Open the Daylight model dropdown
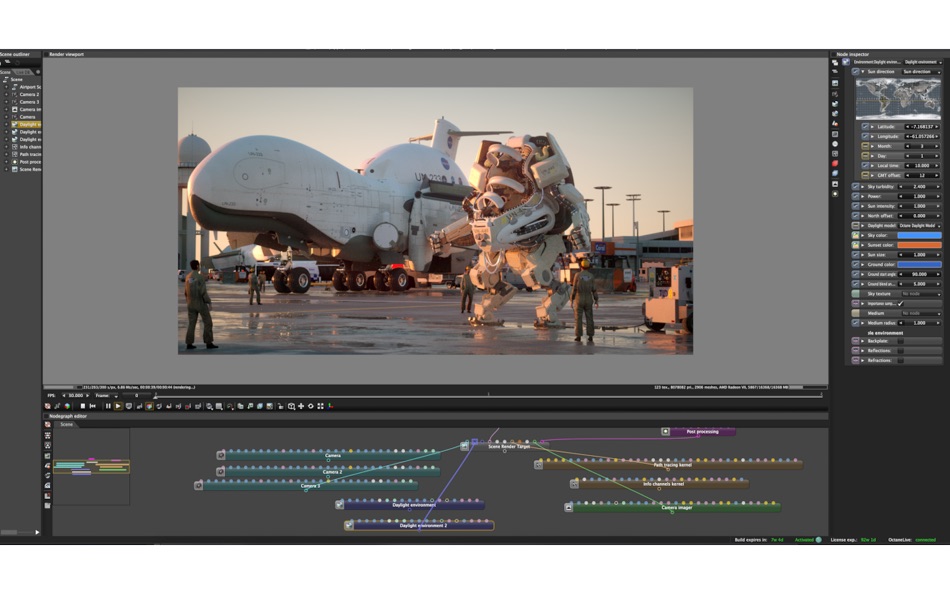Image resolution: width=950 pixels, height=594 pixels. point(919,225)
